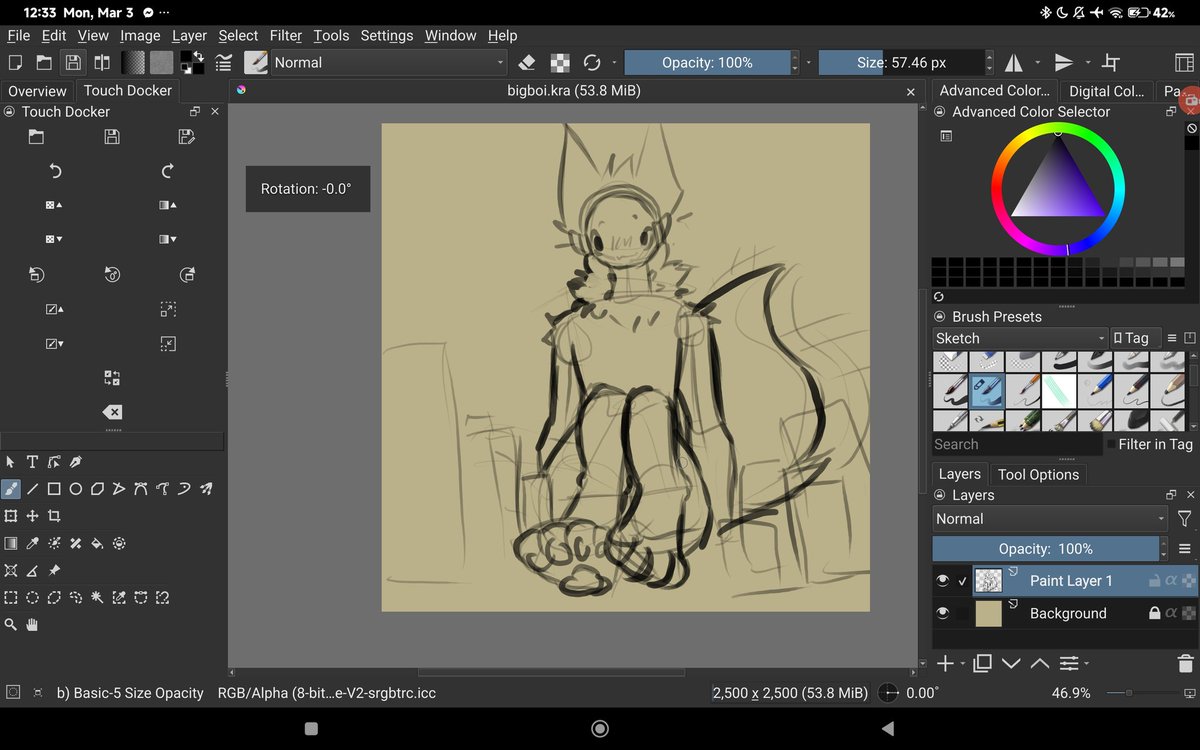The image size is (1200, 750).
Task: Select the Color Sampler eyedropper tool
Action: click(32, 544)
